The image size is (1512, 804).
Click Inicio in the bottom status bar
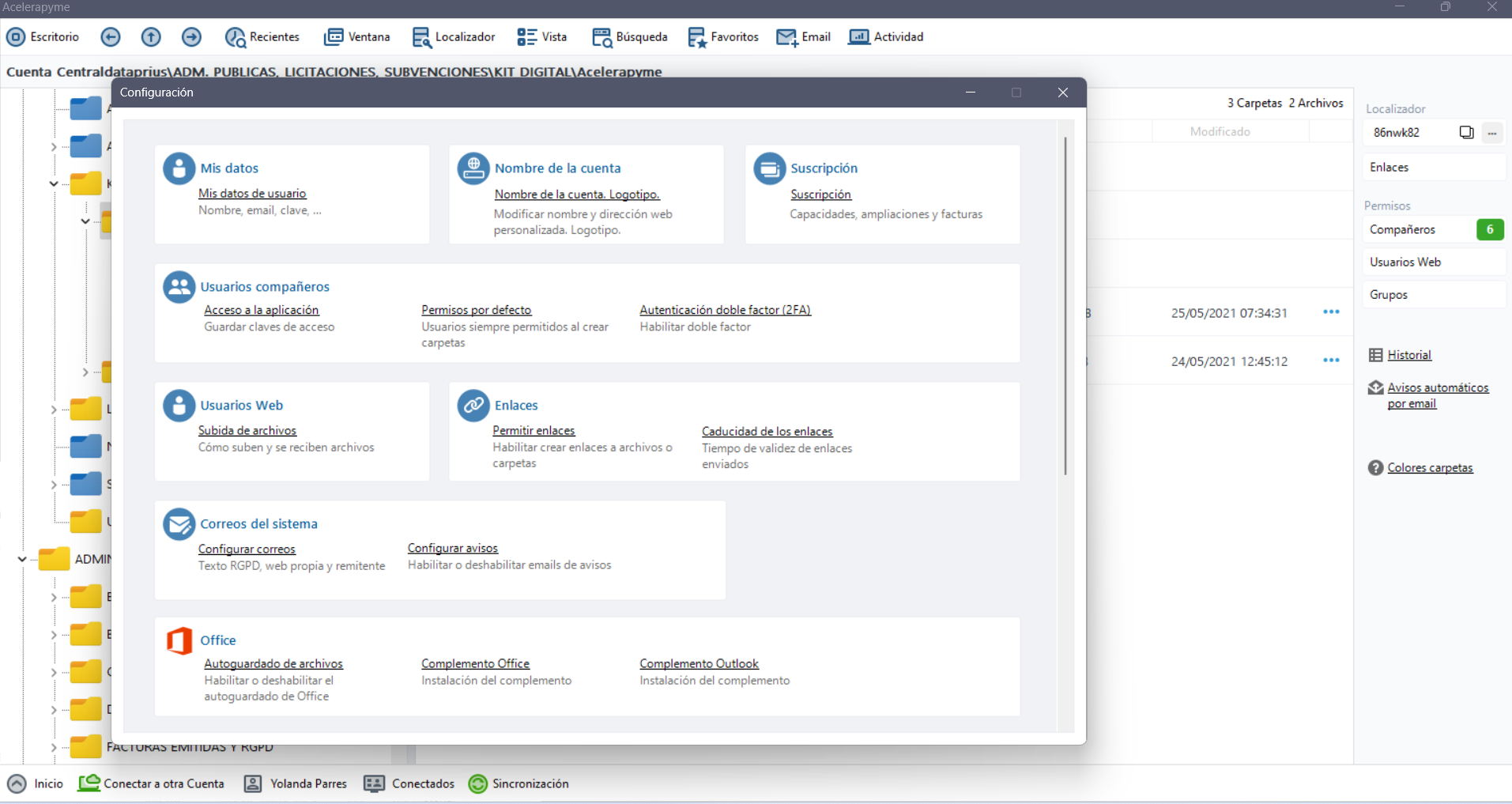[x=36, y=784]
